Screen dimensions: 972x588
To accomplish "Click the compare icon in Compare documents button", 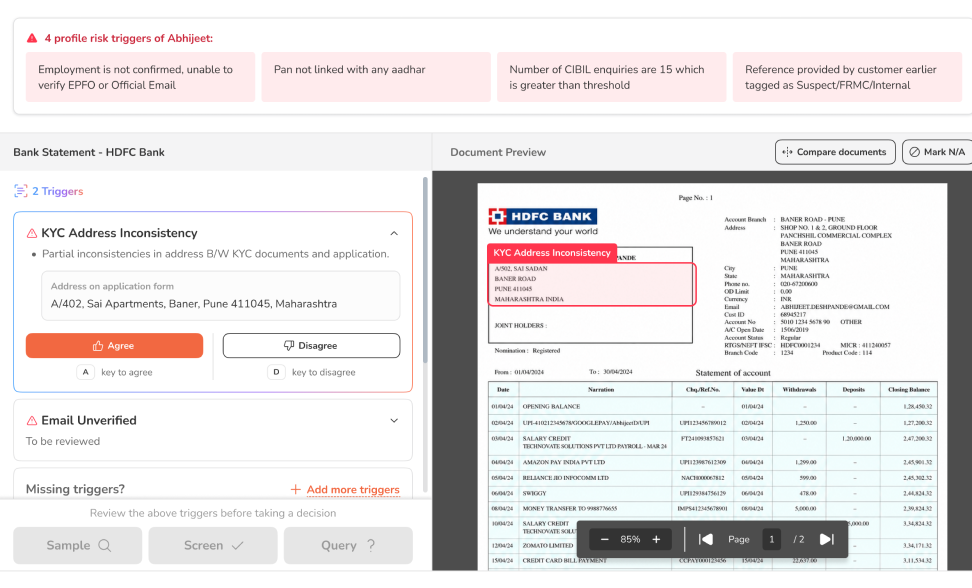I will [787, 152].
